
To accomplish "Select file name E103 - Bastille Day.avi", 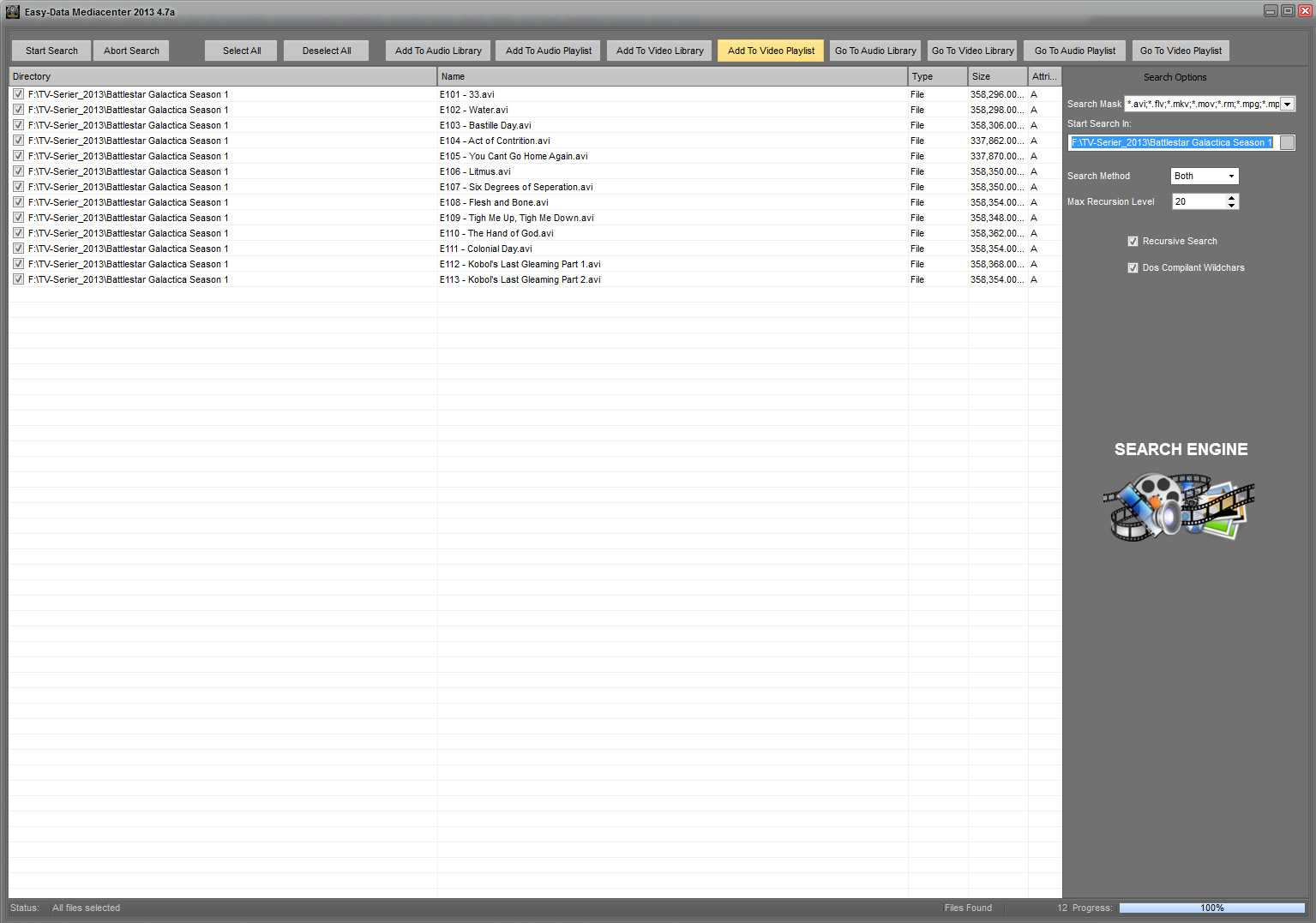I will [x=485, y=125].
